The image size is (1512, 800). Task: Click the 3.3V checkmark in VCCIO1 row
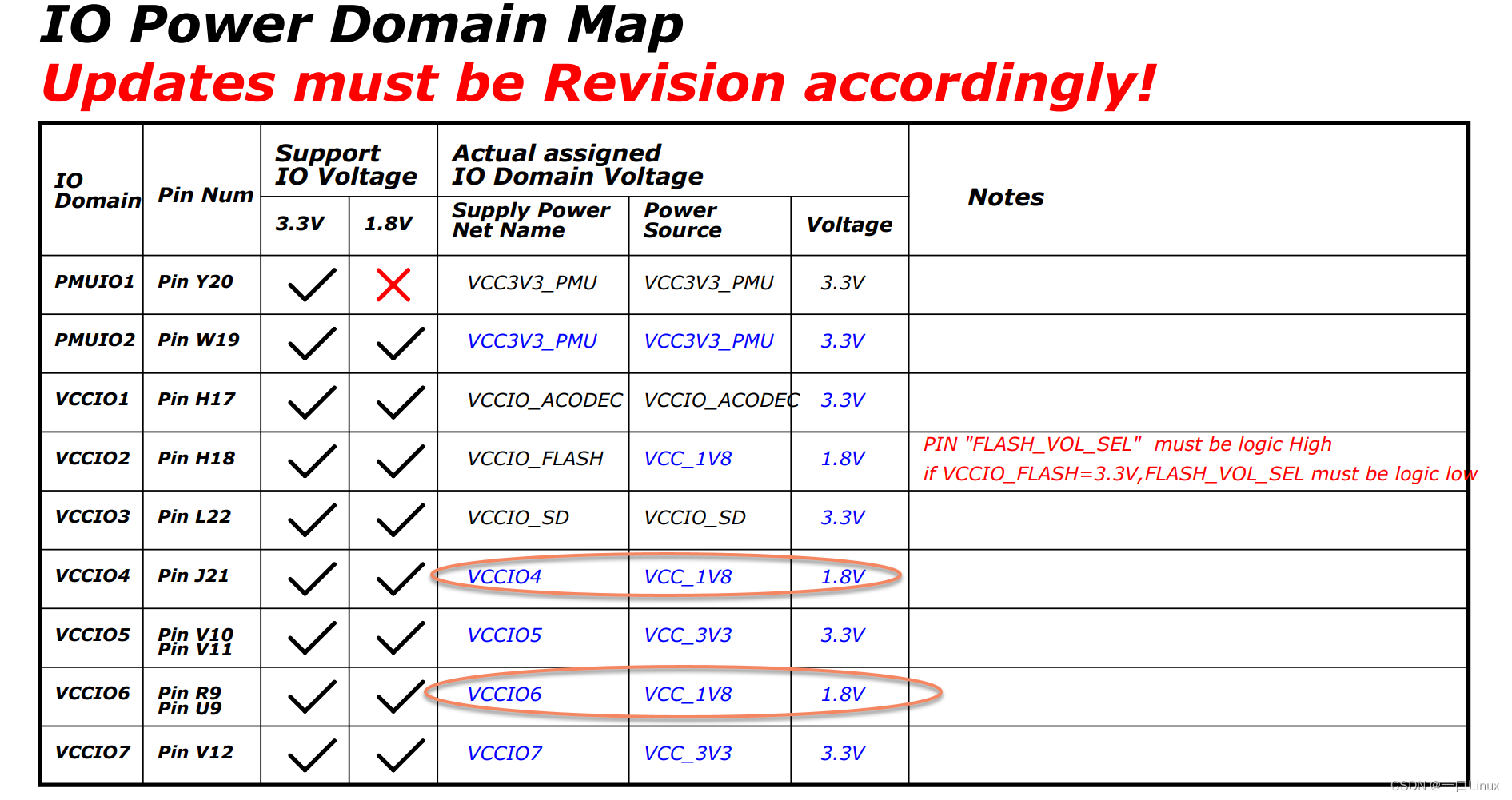pos(312,403)
